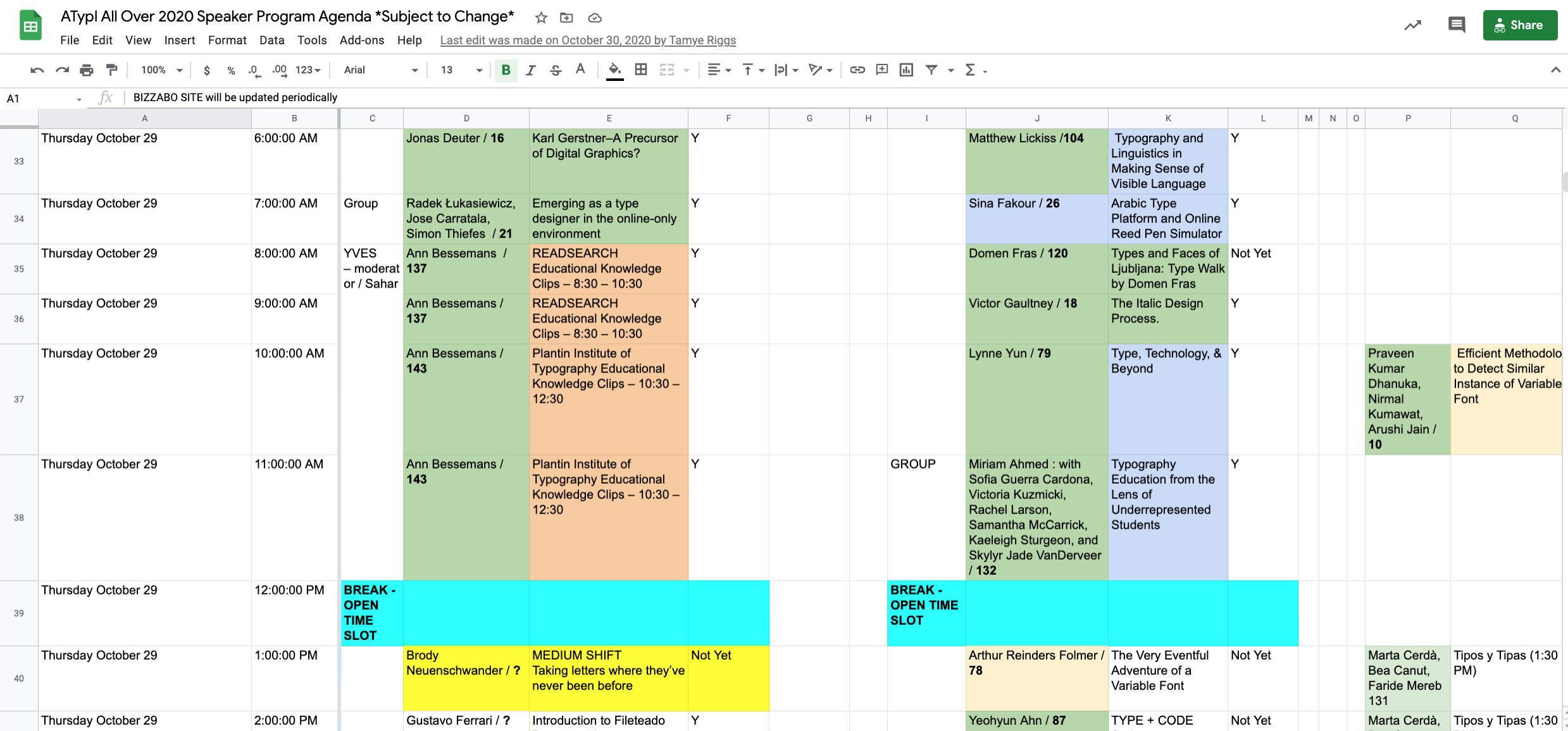Toggle Italic formatting

tap(530, 70)
